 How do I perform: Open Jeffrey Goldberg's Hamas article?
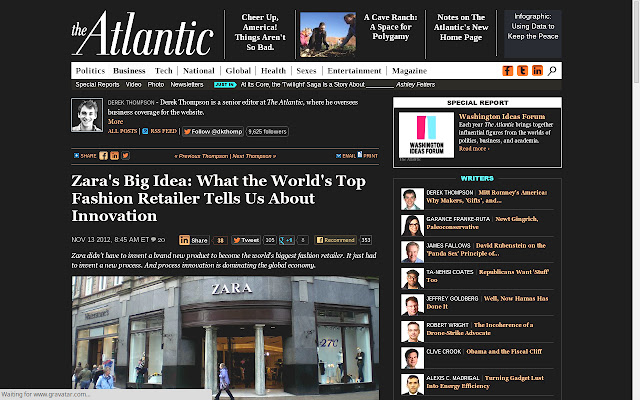(487, 302)
